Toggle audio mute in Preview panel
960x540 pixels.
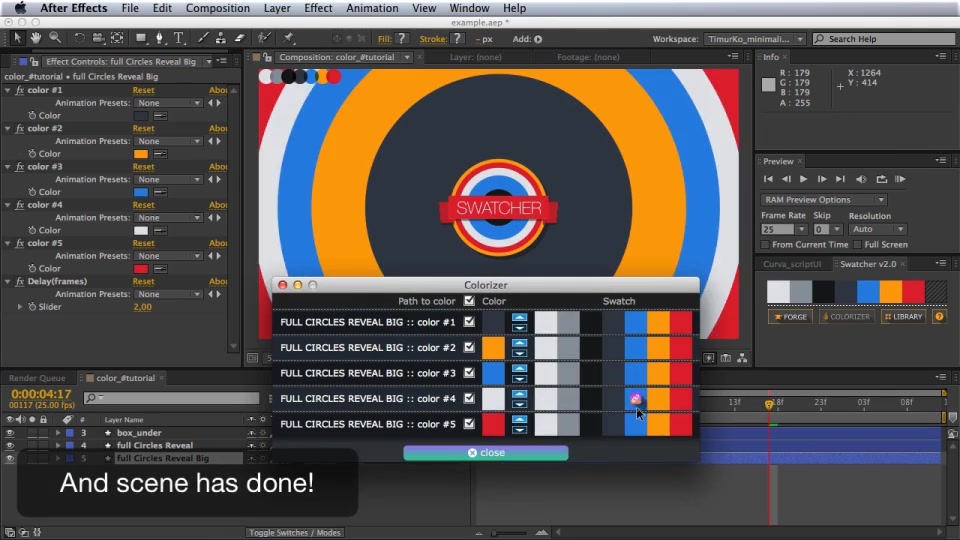pos(861,179)
